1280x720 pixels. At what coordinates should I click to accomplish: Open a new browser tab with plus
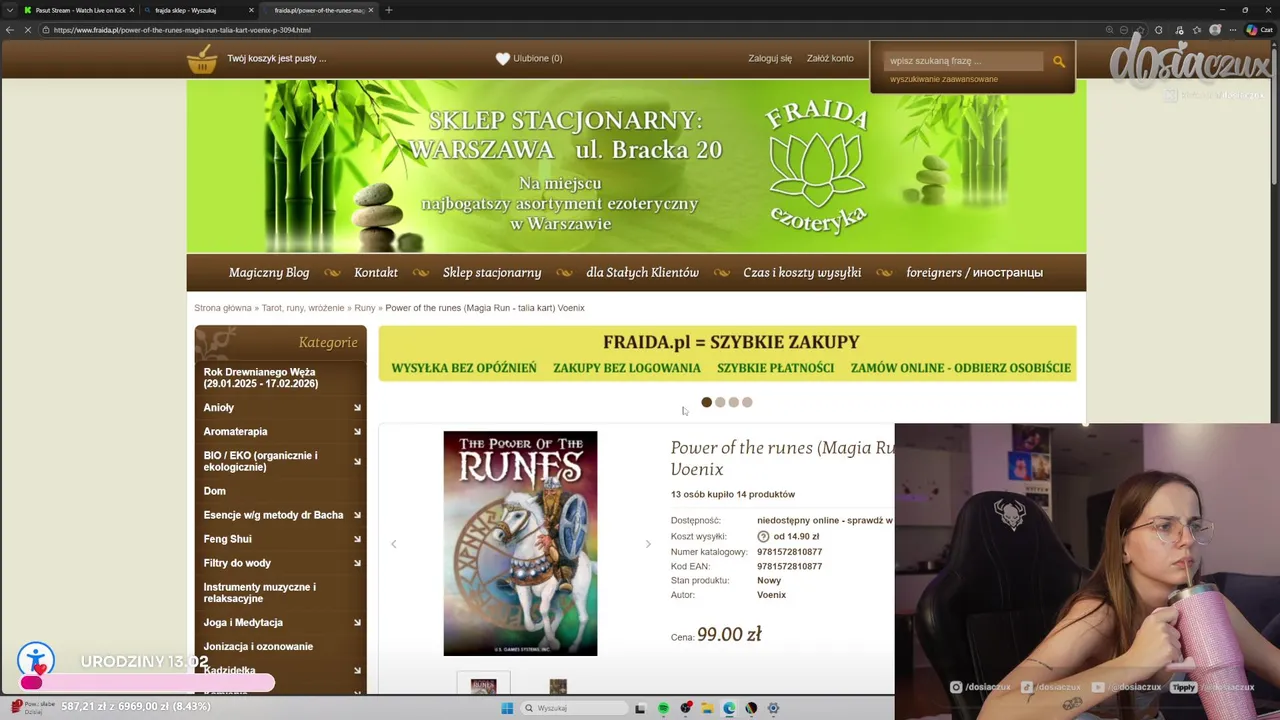[x=389, y=10]
